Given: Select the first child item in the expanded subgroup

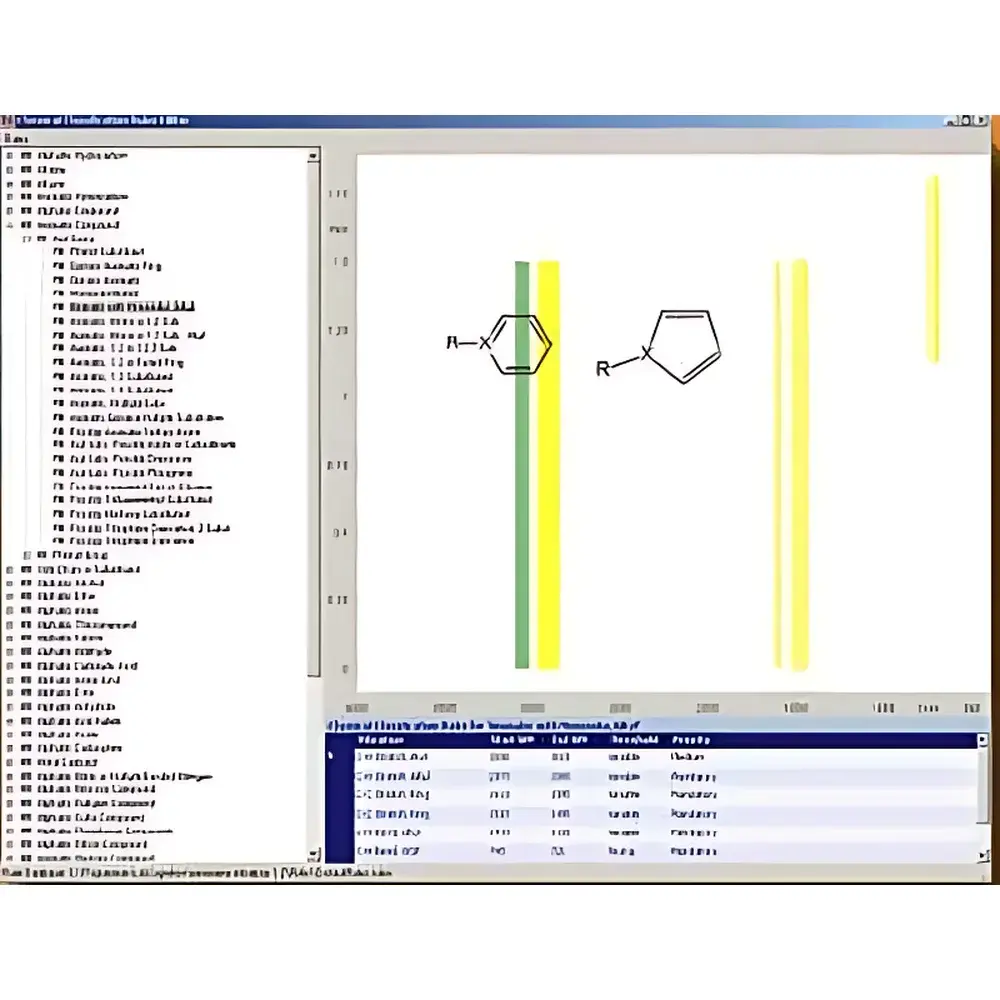Looking at the screenshot, I should tap(107, 252).
